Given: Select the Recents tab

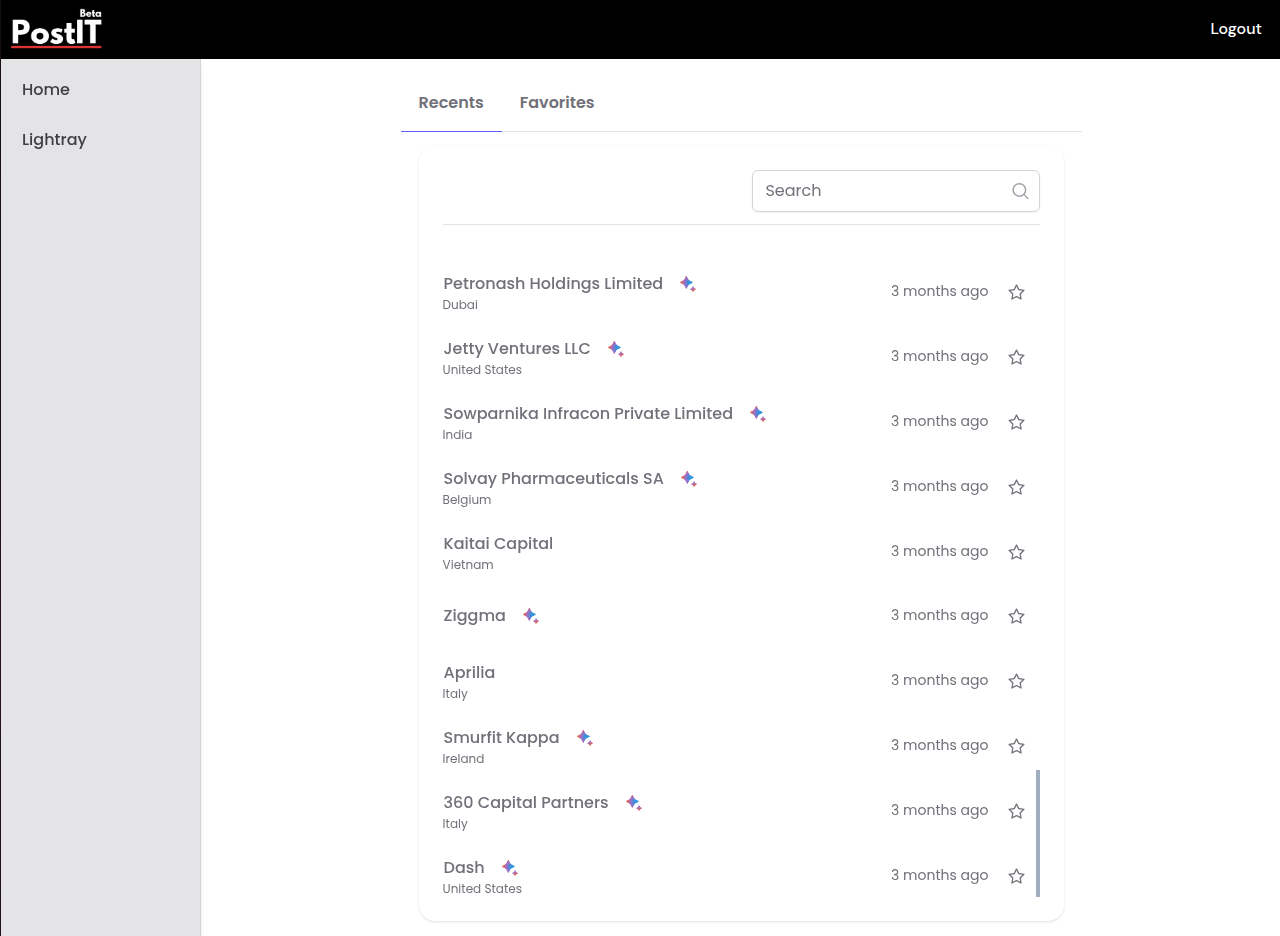Looking at the screenshot, I should [x=451, y=103].
